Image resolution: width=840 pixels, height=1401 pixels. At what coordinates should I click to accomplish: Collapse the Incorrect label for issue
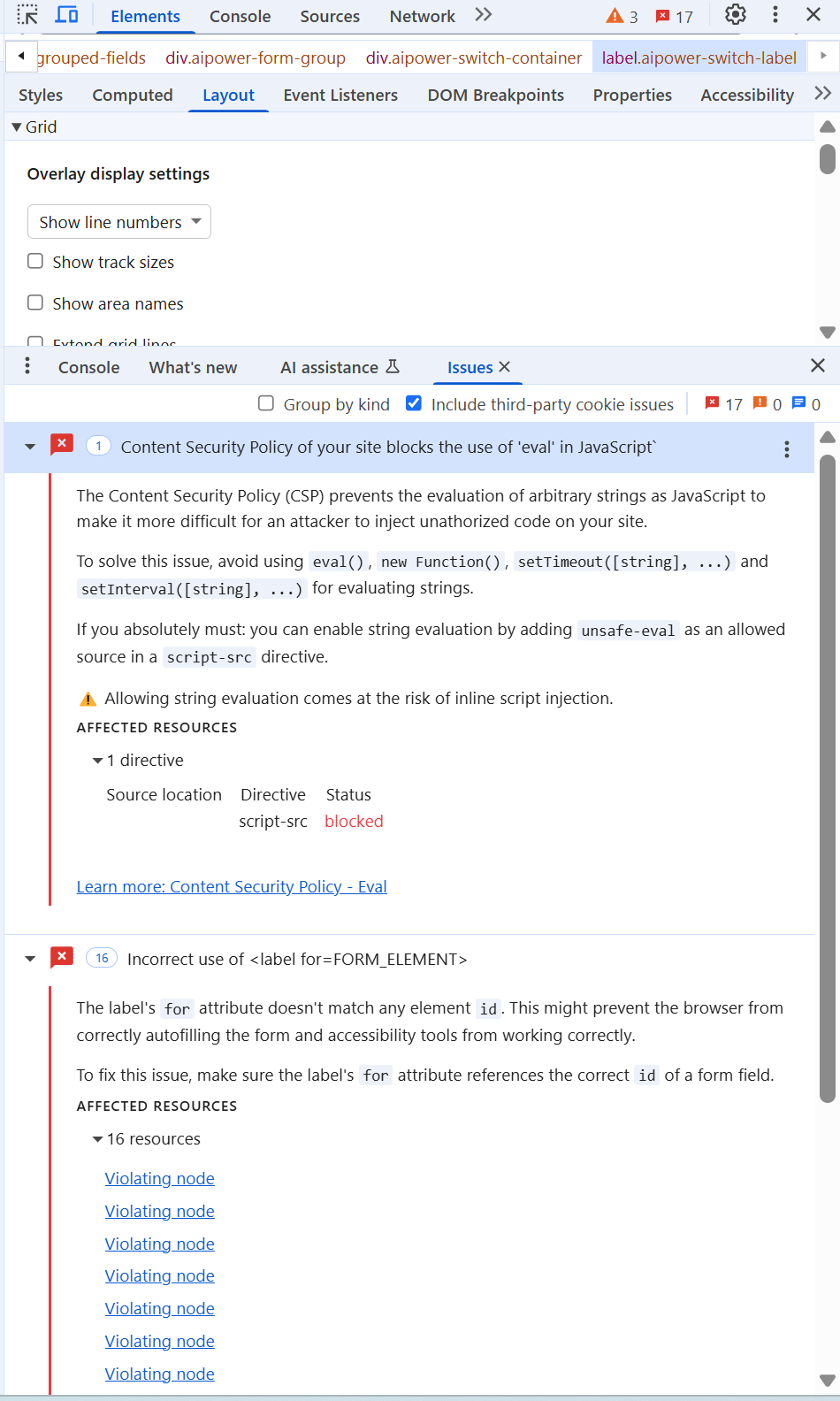coord(30,959)
